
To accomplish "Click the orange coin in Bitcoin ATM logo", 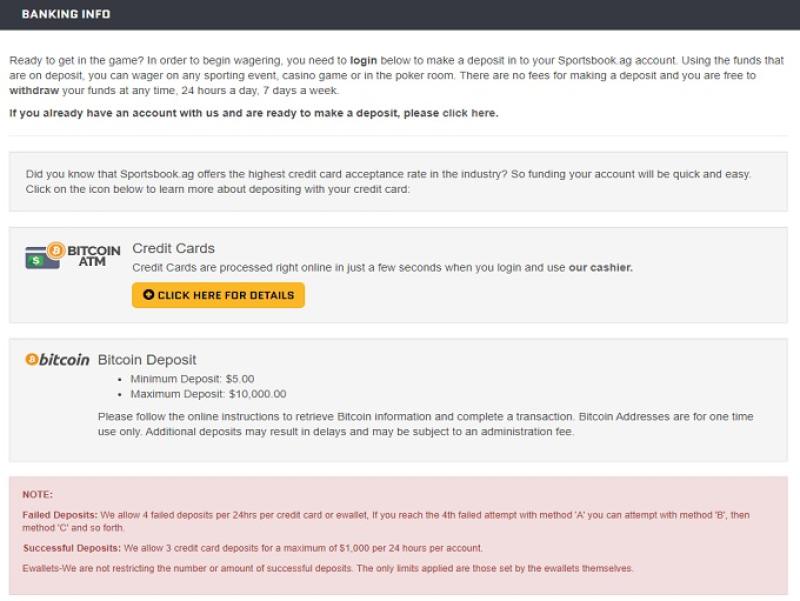I will click(x=56, y=249).
